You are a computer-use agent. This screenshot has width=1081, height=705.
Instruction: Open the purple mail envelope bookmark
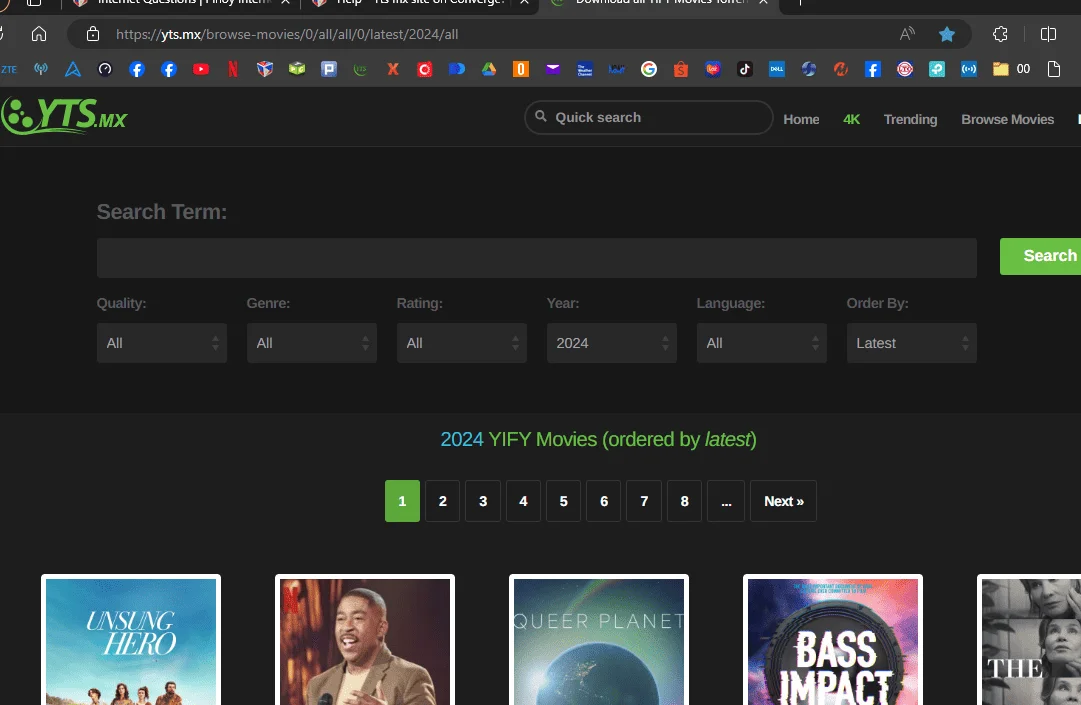[553, 69]
